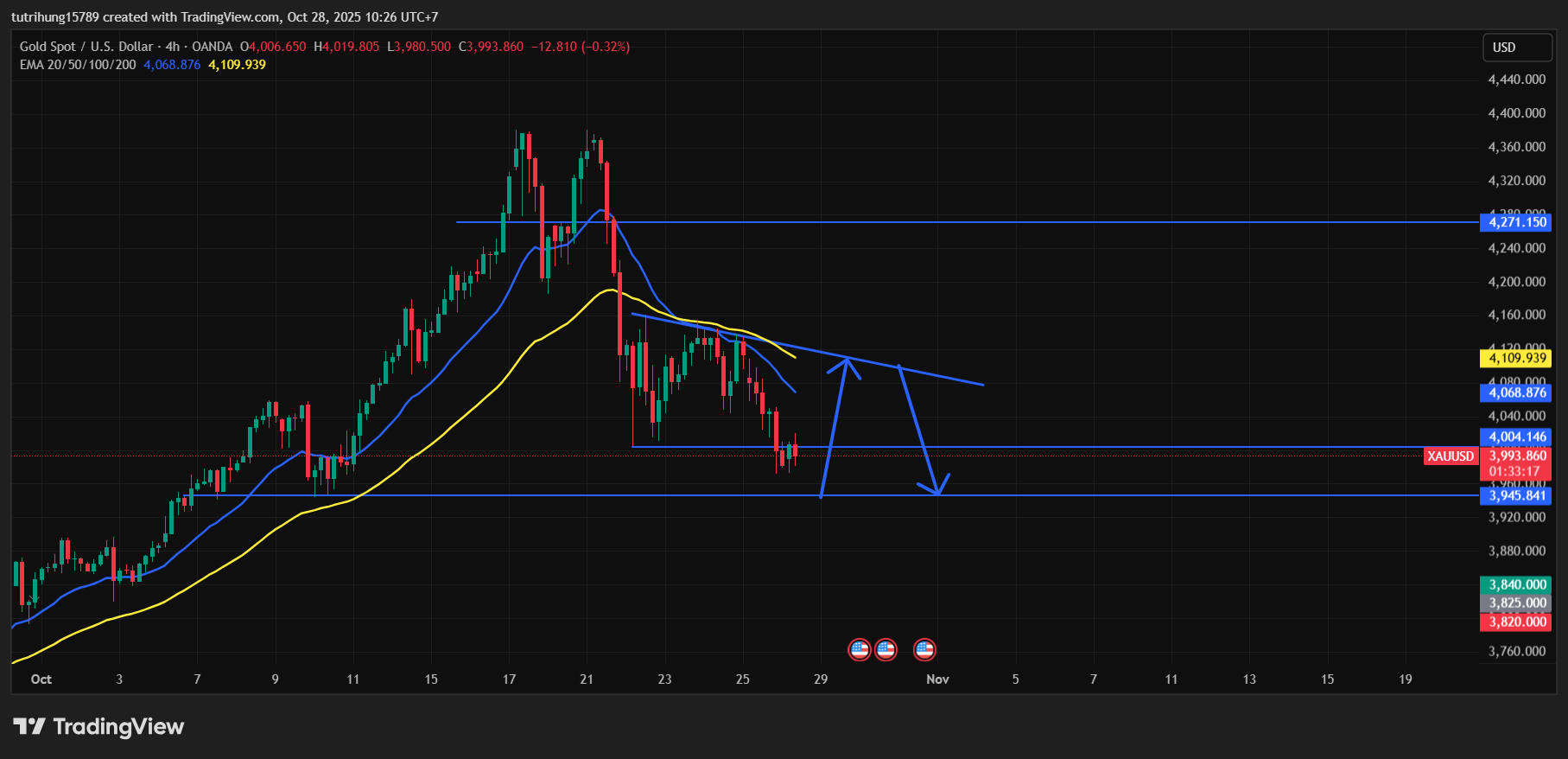Click the TradingView logo at bottom left
This screenshot has height=759, width=1568.
pyautogui.click(x=98, y=726)
